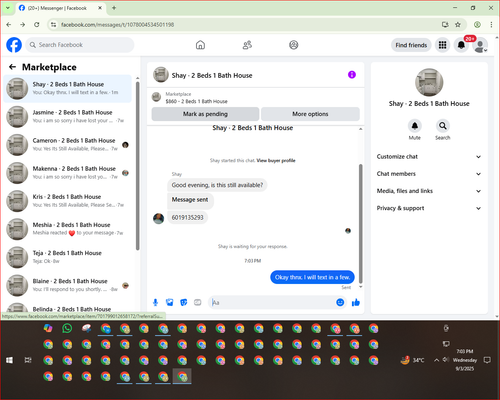The height and width of the screenshot is (400, 500).
Task: Click the 6019135293 phone number message
Action: [187, 217]
